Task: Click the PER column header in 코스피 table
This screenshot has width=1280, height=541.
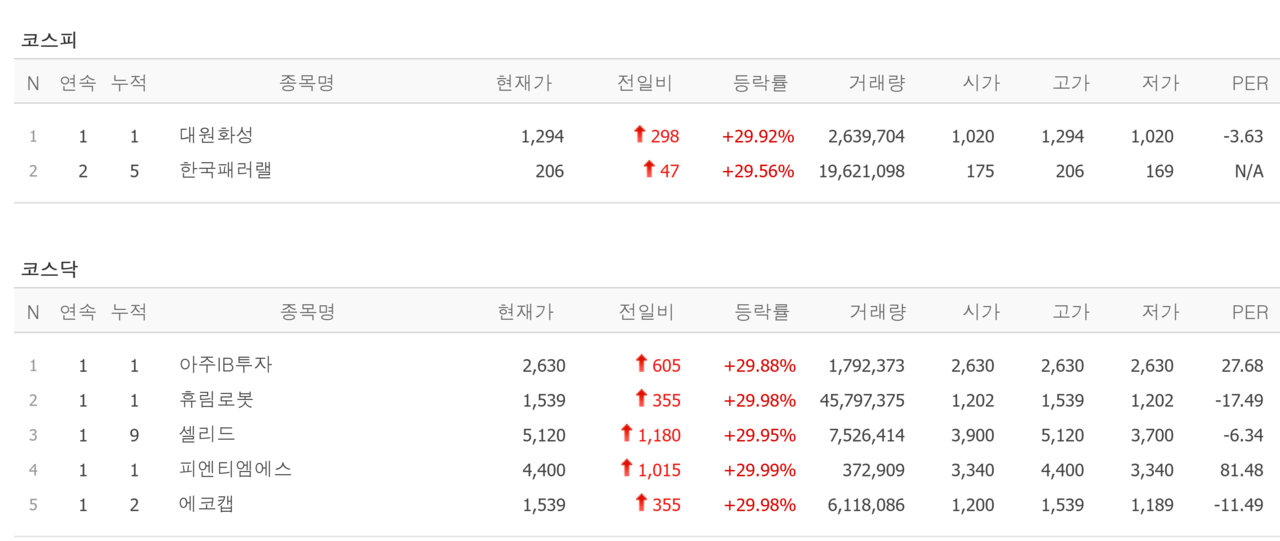Action: (x=1250, y=83)
